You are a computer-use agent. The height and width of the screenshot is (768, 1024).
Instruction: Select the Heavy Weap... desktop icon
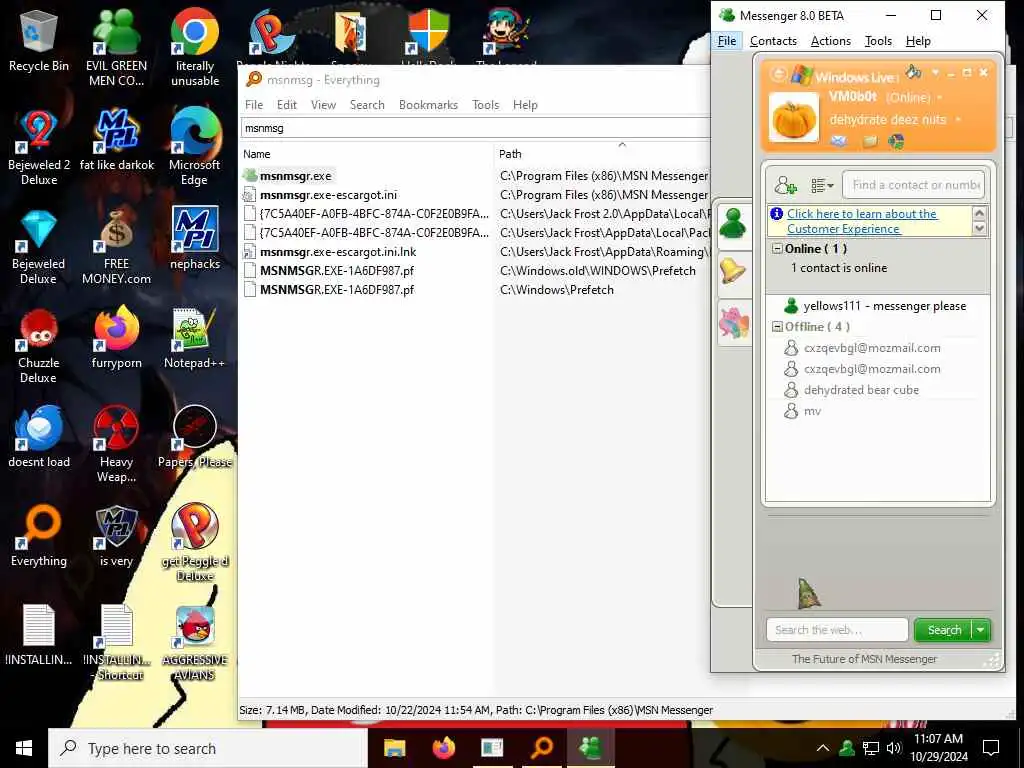click(x=116, y=445)
